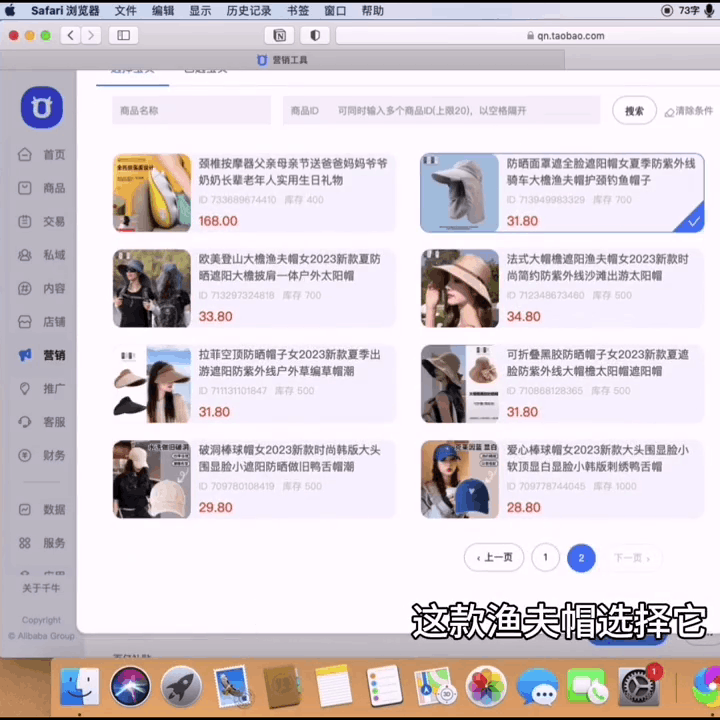Open Launchpad rocket icon in Dock
The height and width of the screenshot is (720, 720).
click(x=181, y=686)
